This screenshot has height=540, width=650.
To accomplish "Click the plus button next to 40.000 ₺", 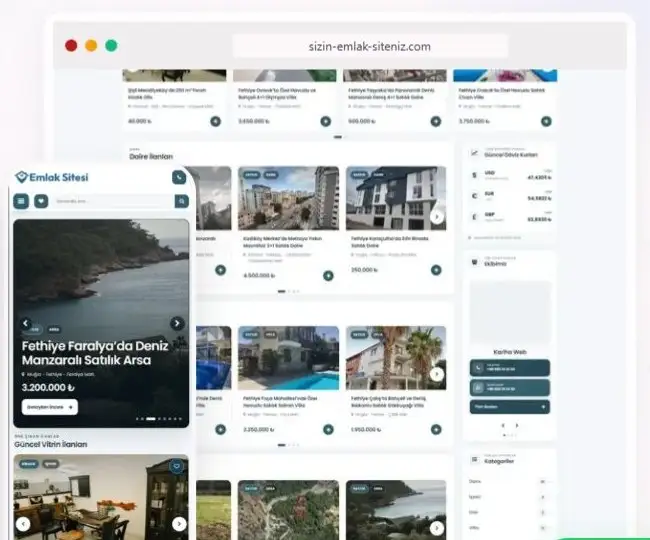I will [x=216, y=121].
